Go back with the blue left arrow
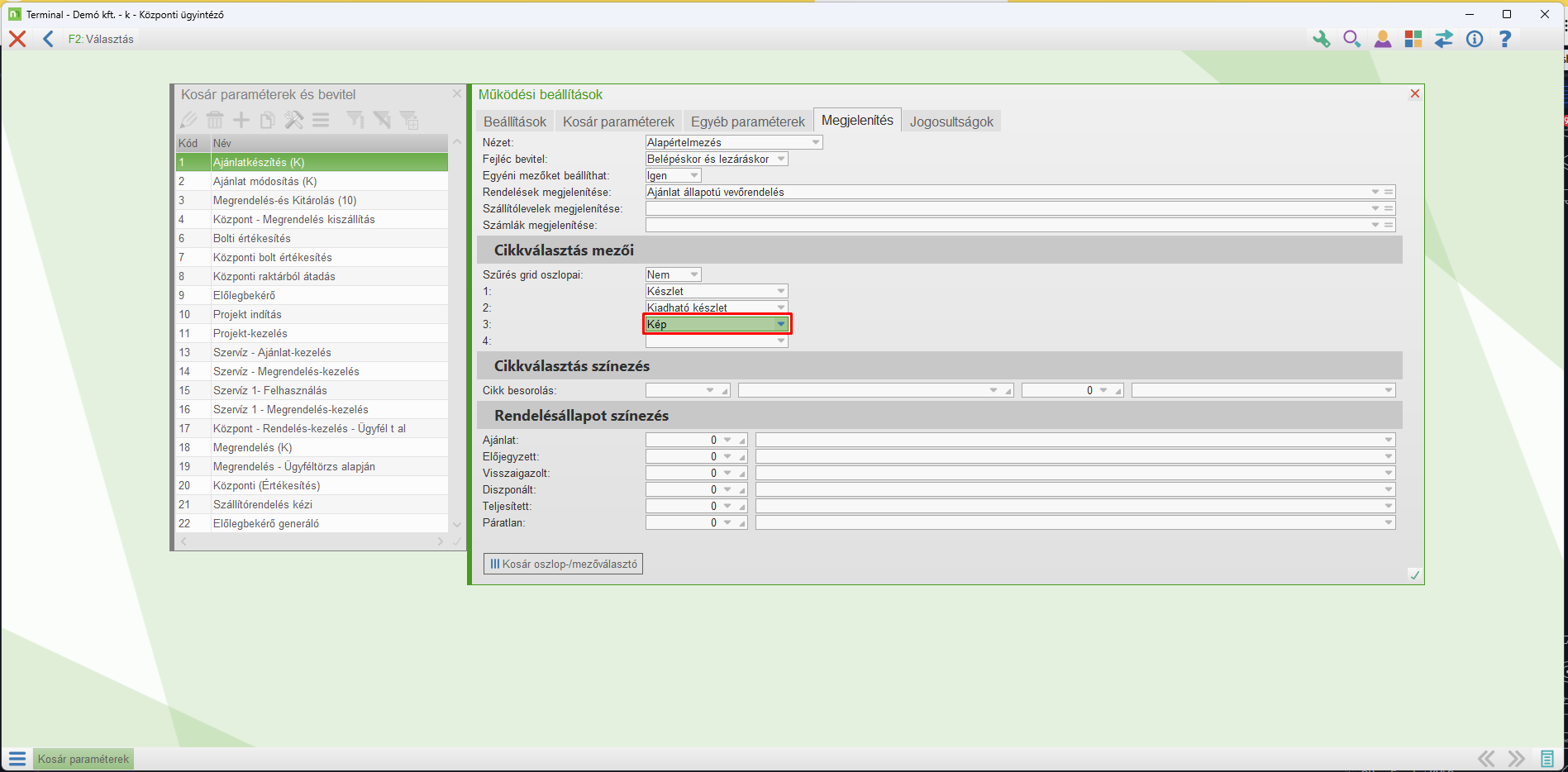This screenshot has width=1568, height=772. (48, 39)
